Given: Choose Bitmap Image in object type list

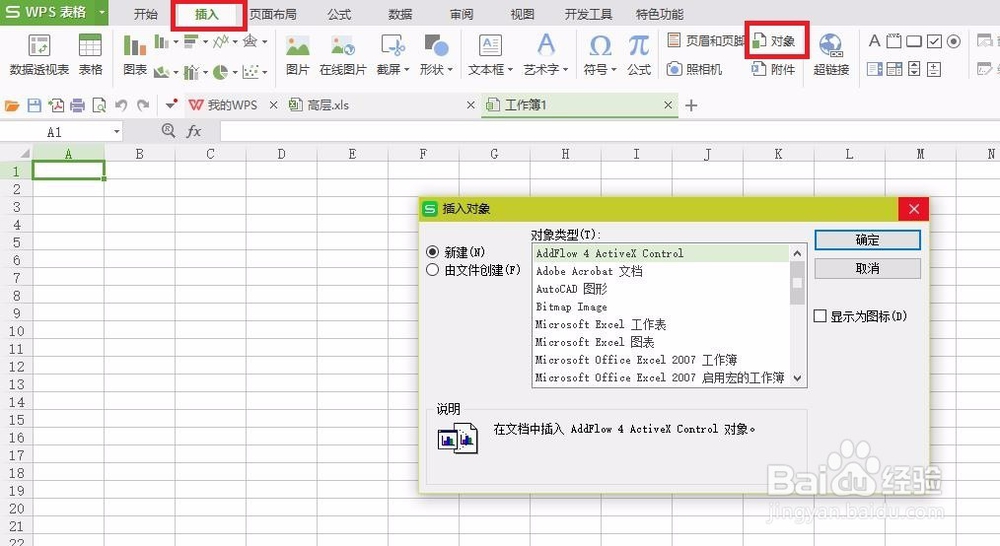Looking at the screenshot, I should click(661, 307).
